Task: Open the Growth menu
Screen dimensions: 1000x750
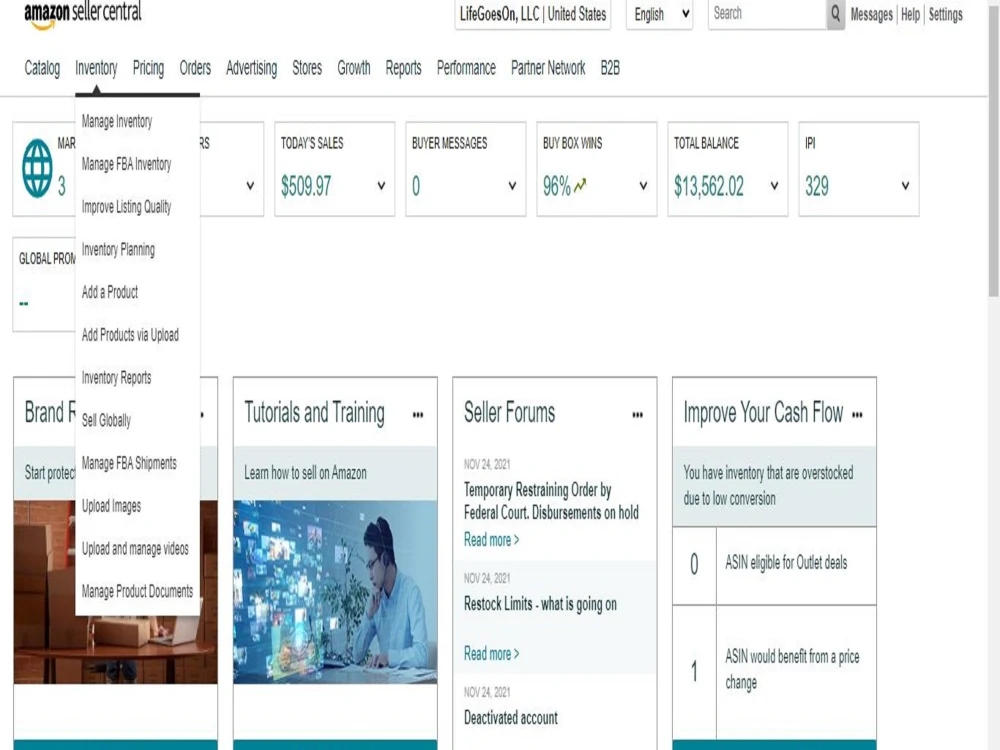Action: pos(353,68)
